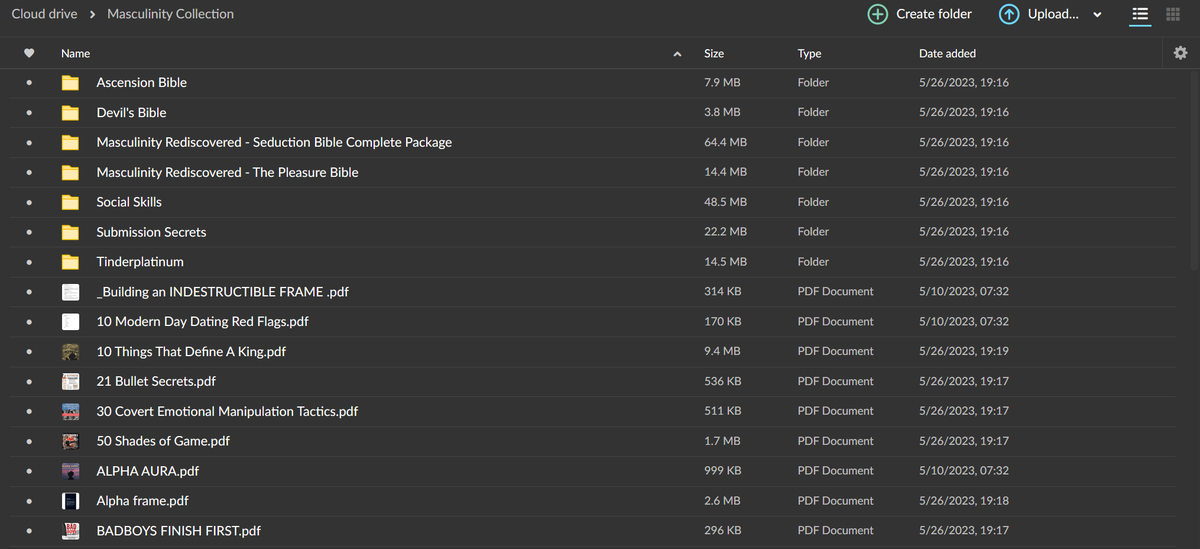Select the Tinderplatinum folder name
The height and width of the screenshot is (549, 1200).
pyautogui.click(x=140, y=262)
